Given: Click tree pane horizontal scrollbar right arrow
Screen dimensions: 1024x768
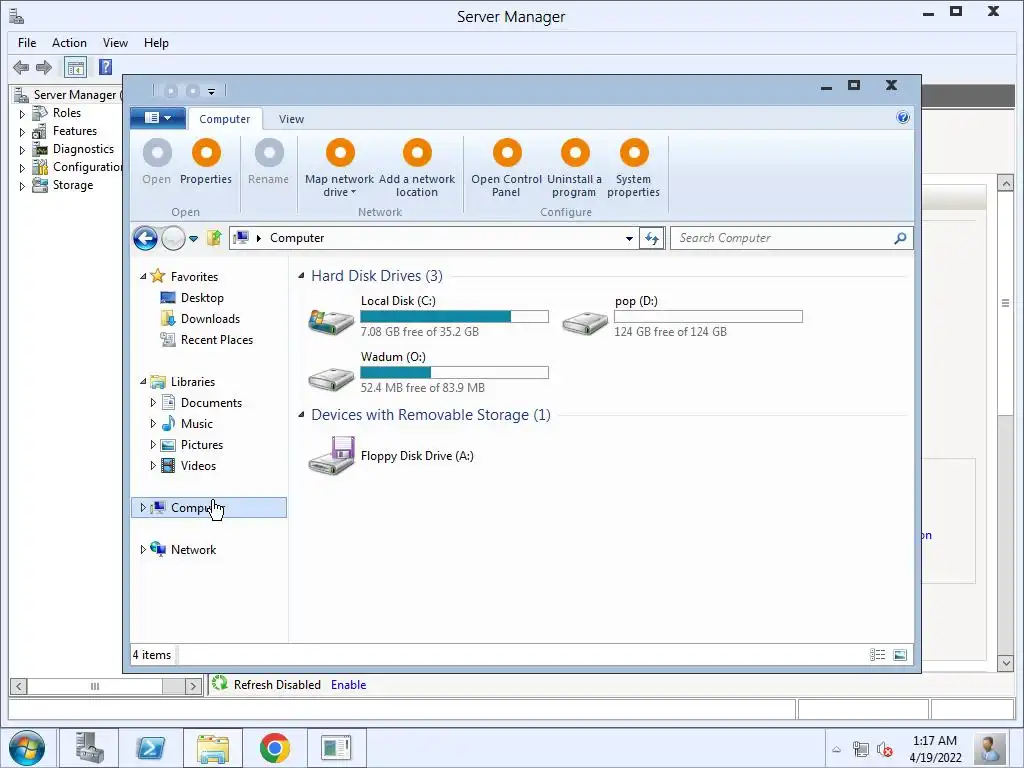Looking at the screenshot, I should pyautogui.click(x=193, y=686).
